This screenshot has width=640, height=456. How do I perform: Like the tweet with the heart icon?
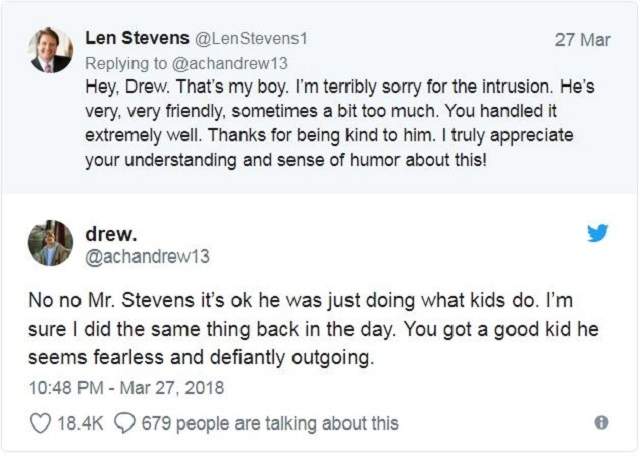[x=40, y=423]
